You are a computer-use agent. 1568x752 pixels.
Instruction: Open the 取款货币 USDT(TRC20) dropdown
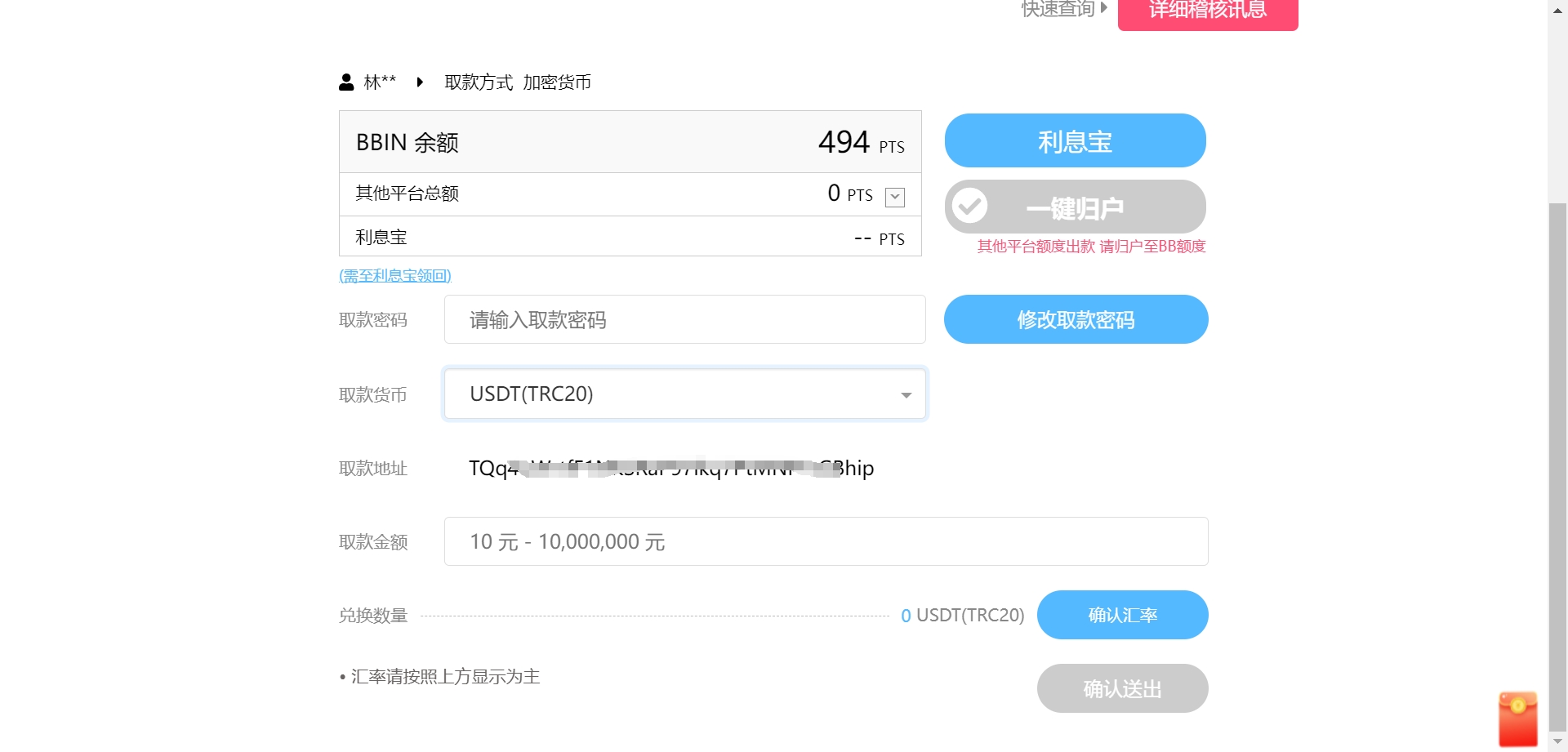tap(684, 394)
